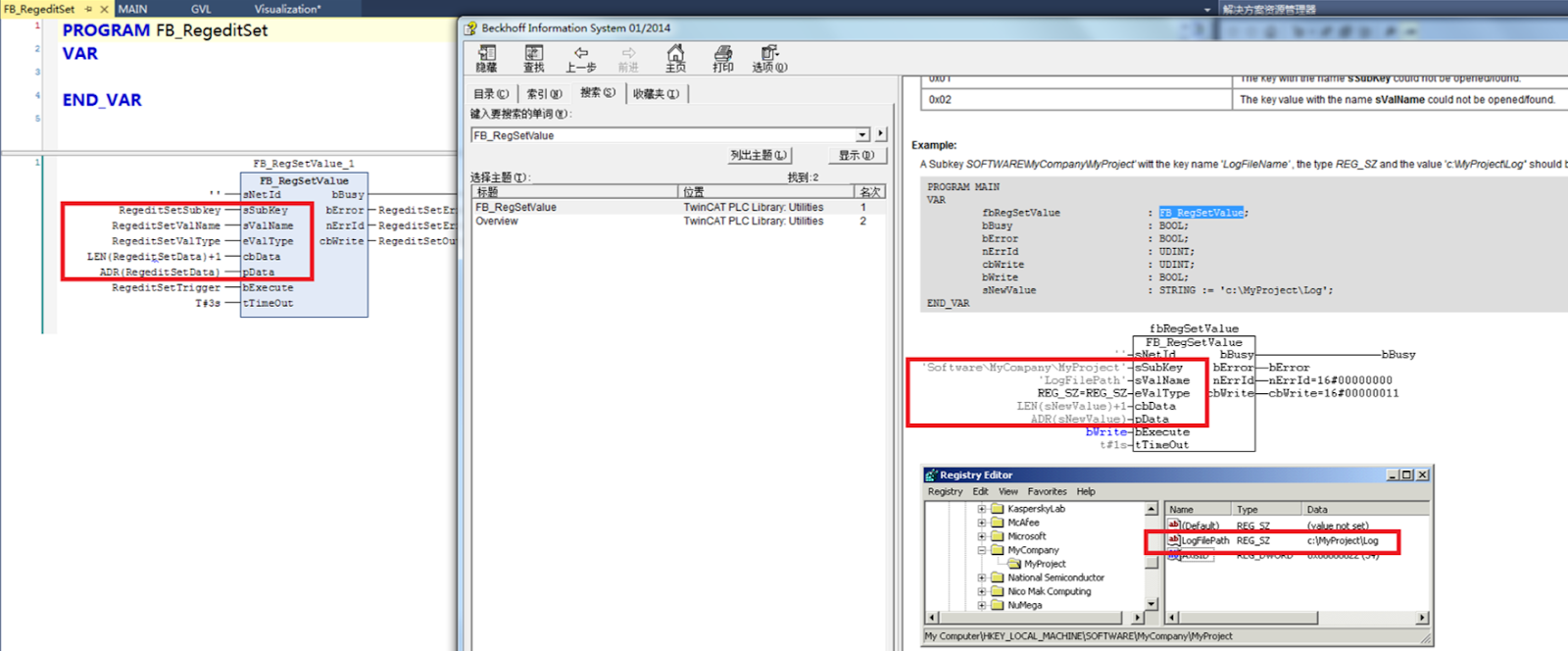Select the FB_RegSetValue function block body
This screenshot has width=1568, height=651.
304,244
